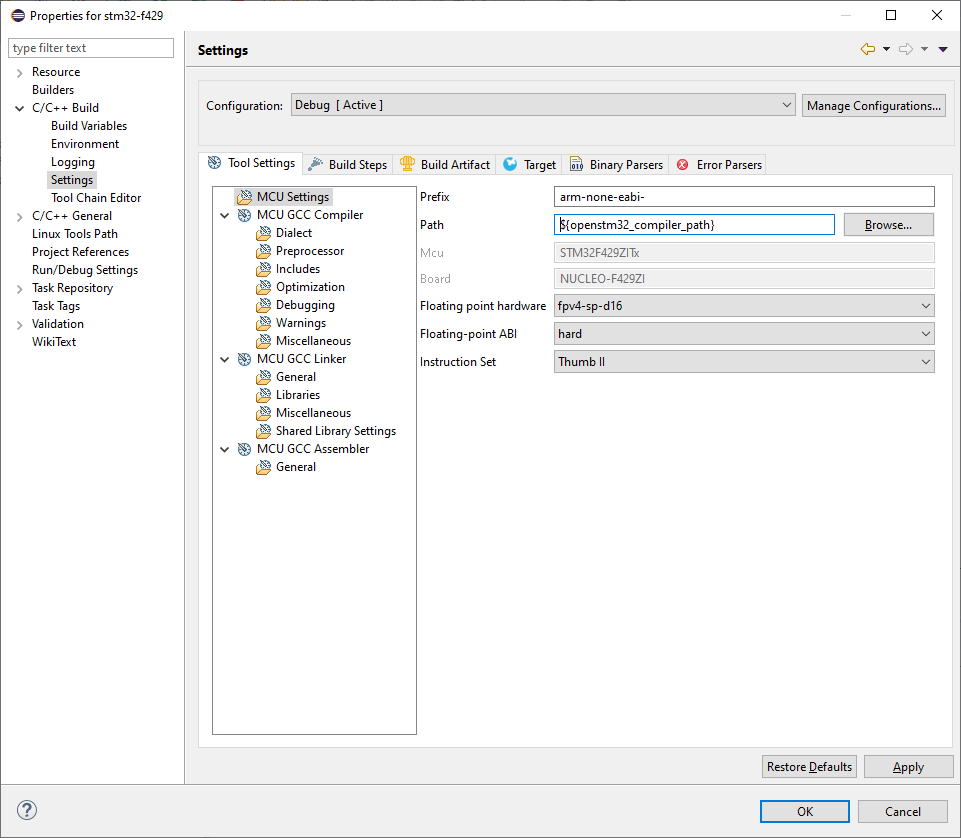
Task: Switch to the Error Parsers tab
Action: (720, 164)
